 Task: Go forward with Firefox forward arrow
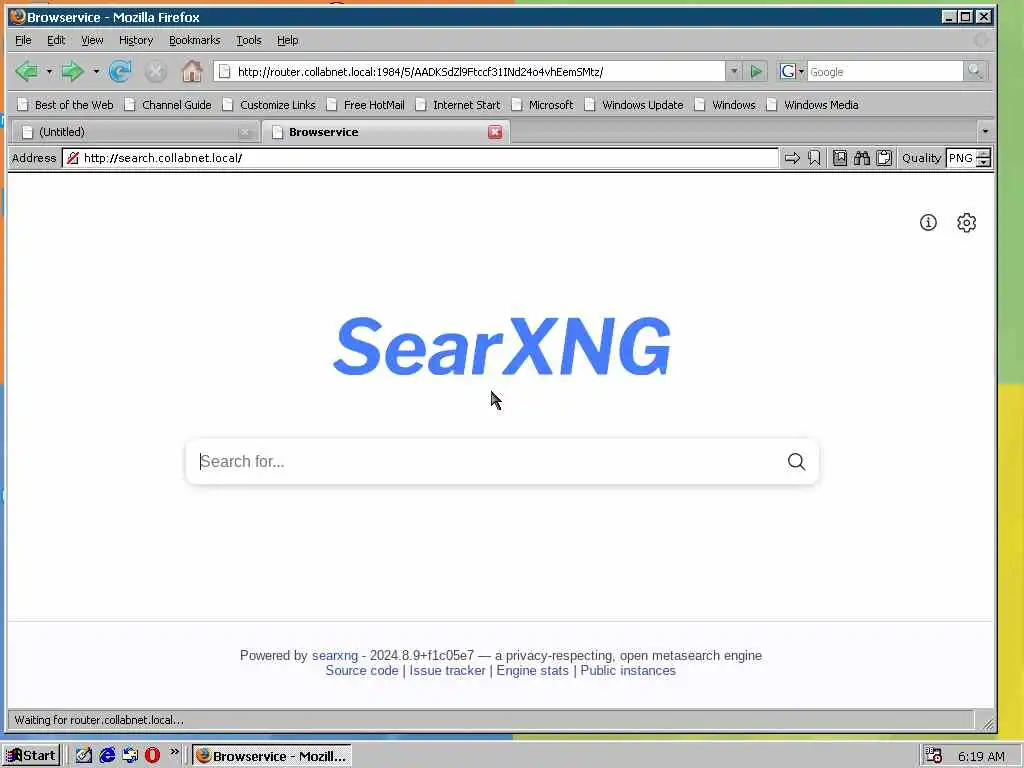(x=72, y=71)
